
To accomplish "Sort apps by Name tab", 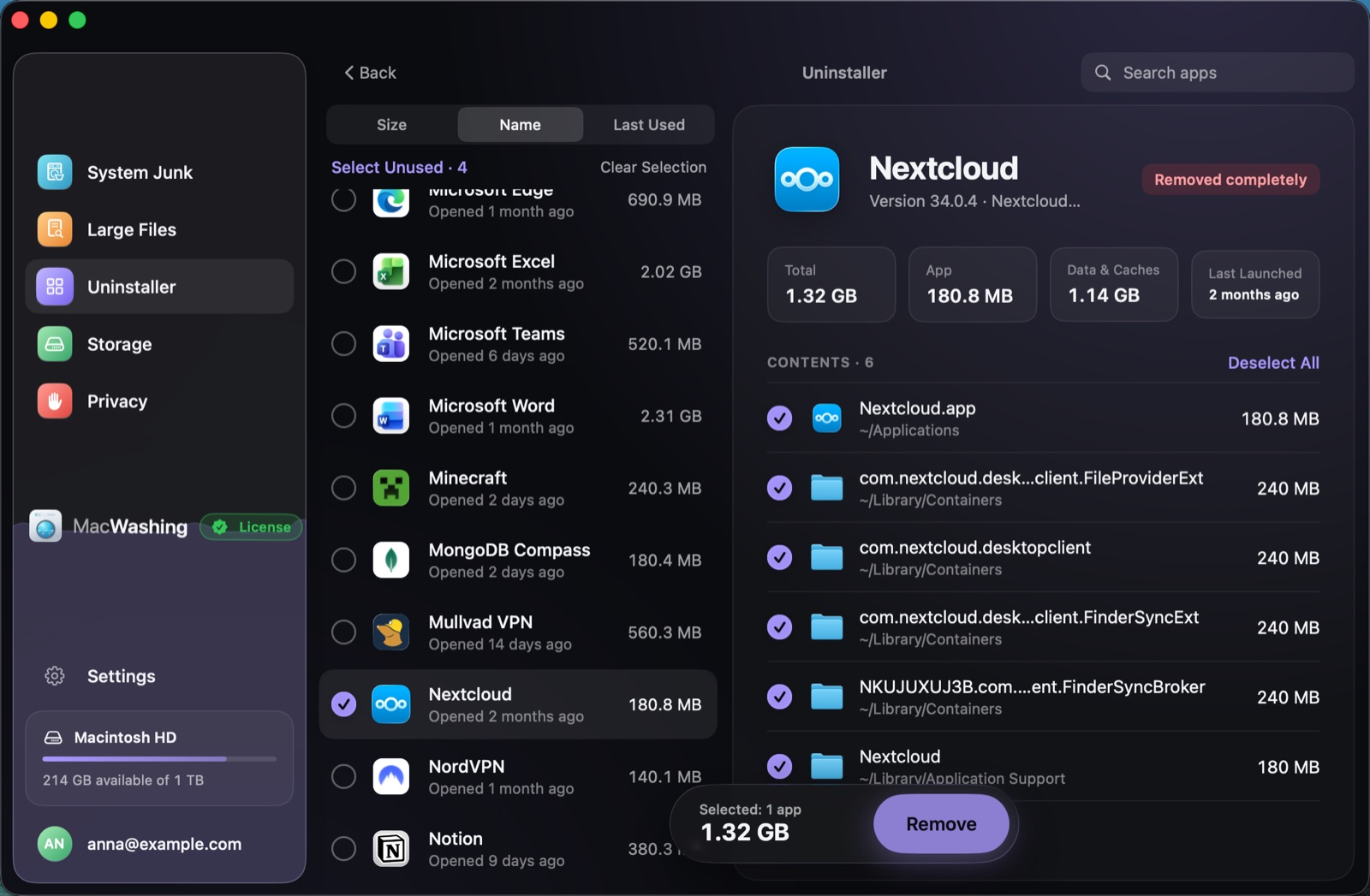I will click(x=521, y=125).
